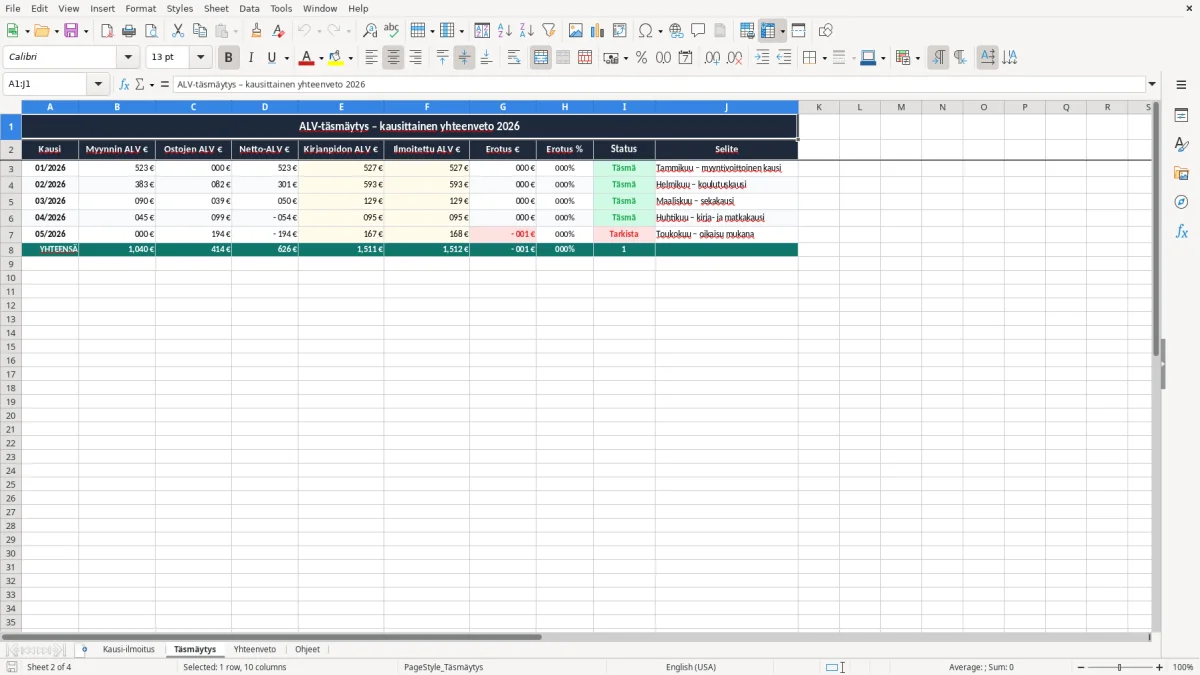Click Insert Hyperlink globe icon
This screenshot has height=675, width=1200.
676,31
